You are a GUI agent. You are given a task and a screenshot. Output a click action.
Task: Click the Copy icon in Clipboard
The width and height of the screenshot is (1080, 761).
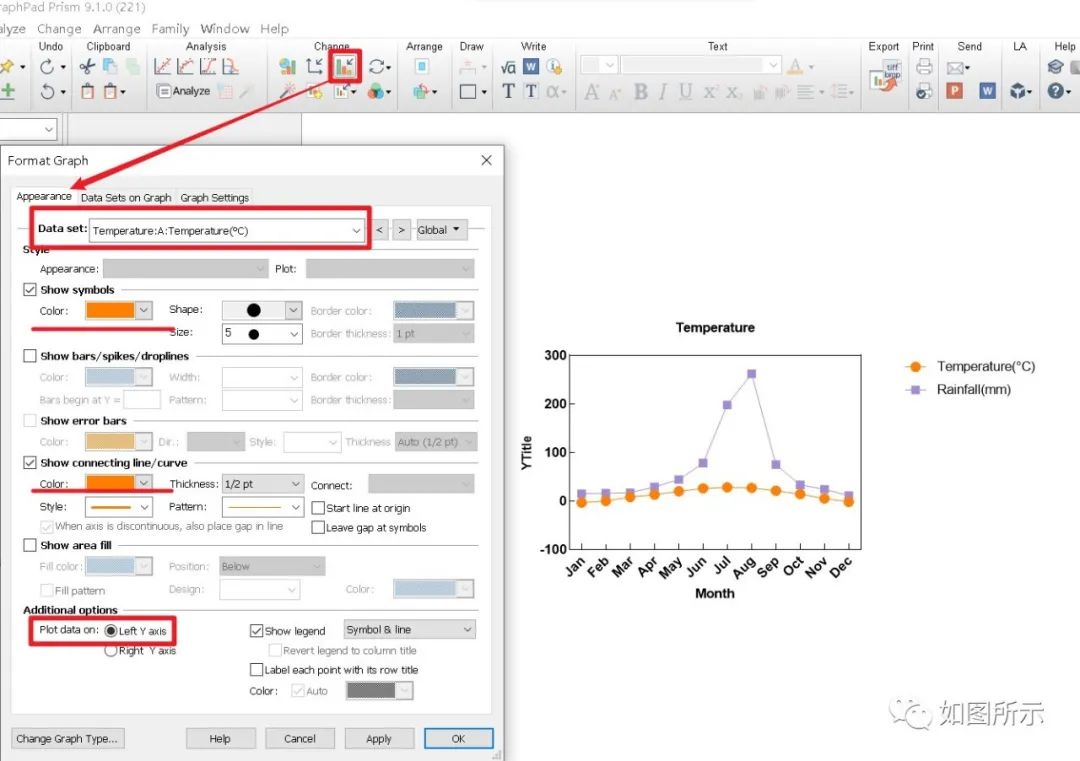110,67
